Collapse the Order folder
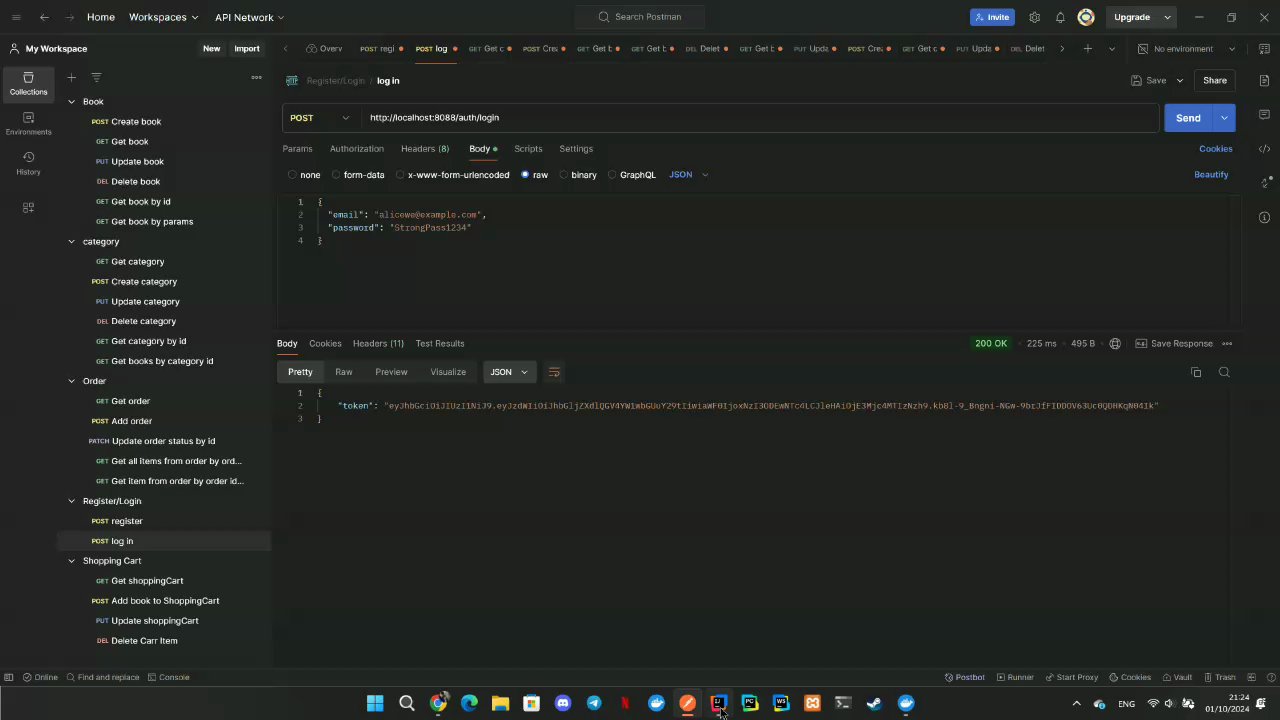1280x720 pixels. point(71,381)
